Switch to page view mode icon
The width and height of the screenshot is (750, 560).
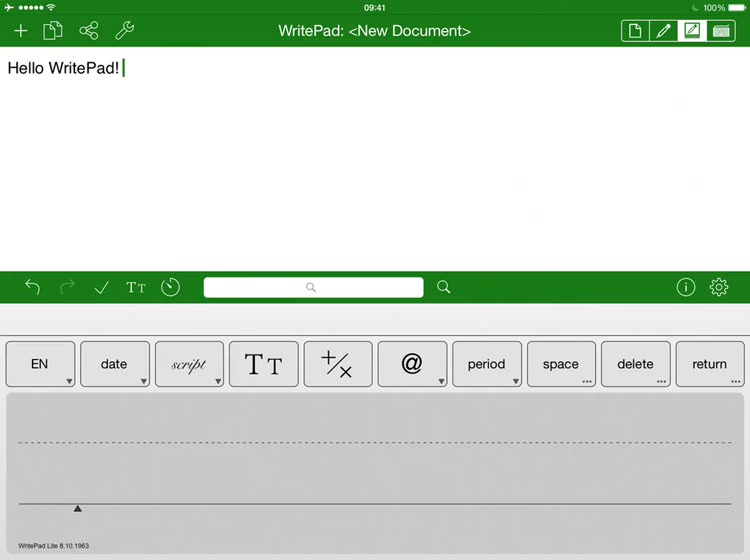[635, 31]
